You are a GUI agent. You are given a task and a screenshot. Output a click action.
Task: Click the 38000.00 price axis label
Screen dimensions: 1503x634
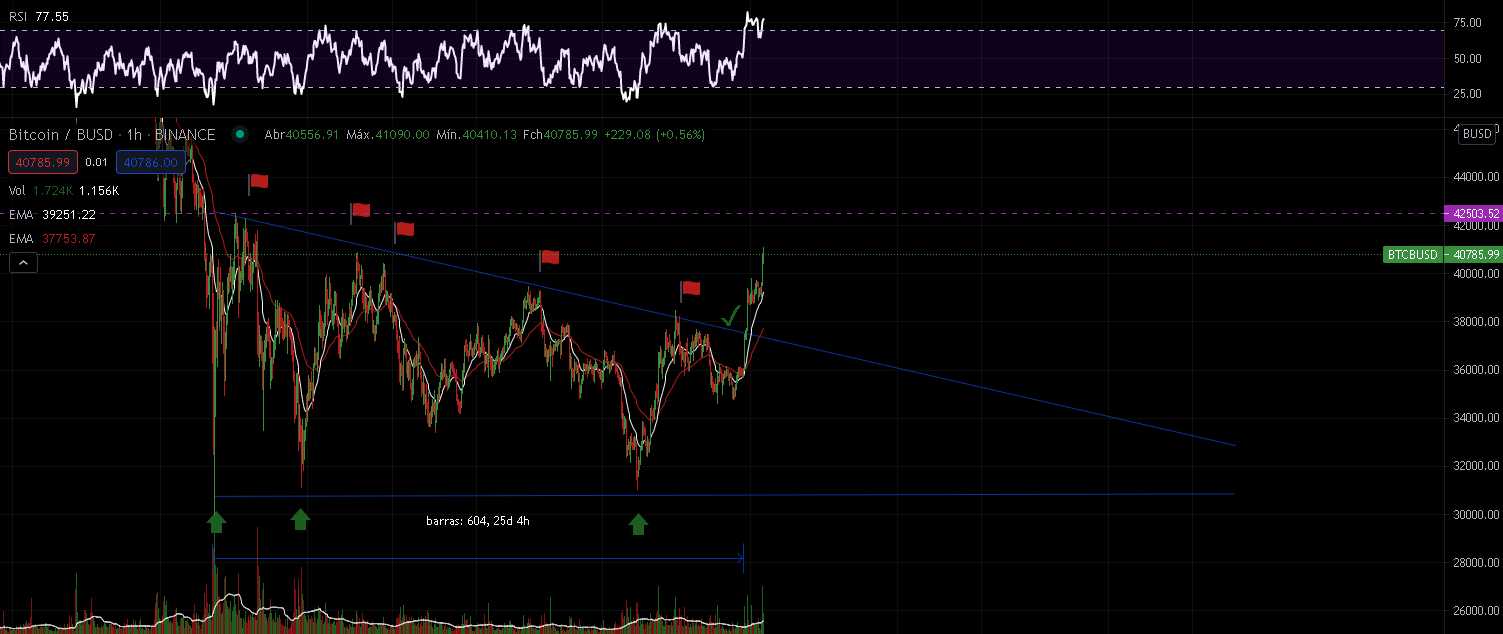click(x=1474, y=322)
